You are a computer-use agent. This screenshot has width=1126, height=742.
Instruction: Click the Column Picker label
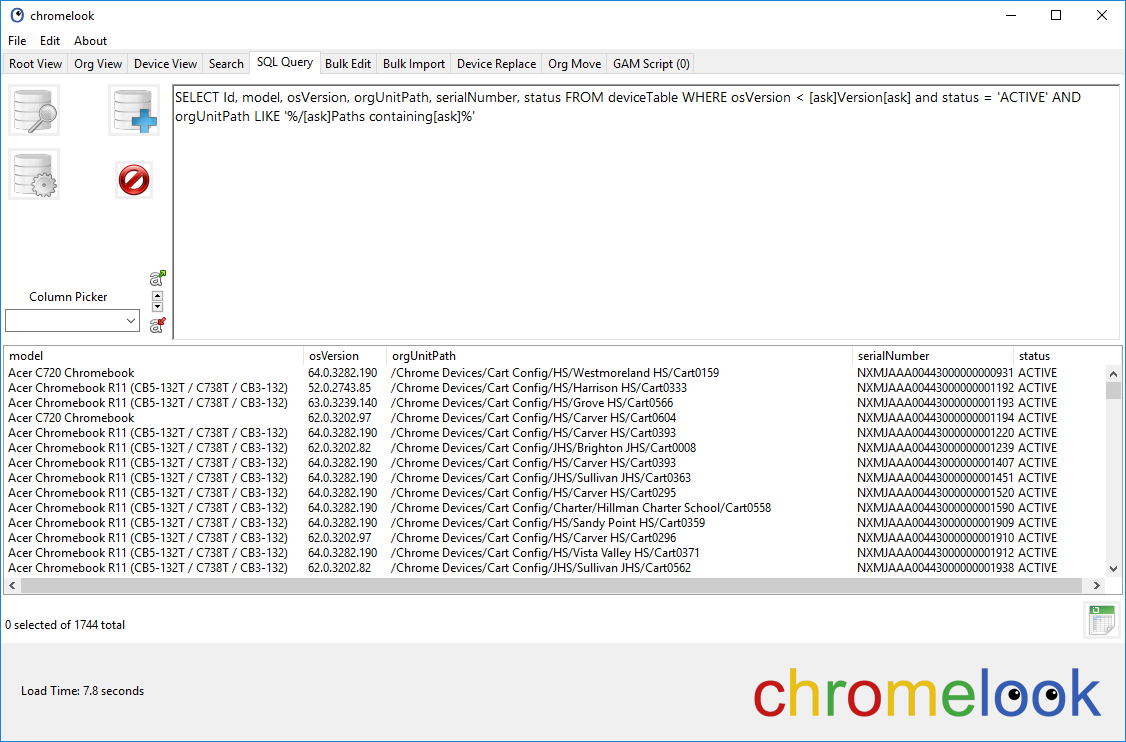point(68,297)
